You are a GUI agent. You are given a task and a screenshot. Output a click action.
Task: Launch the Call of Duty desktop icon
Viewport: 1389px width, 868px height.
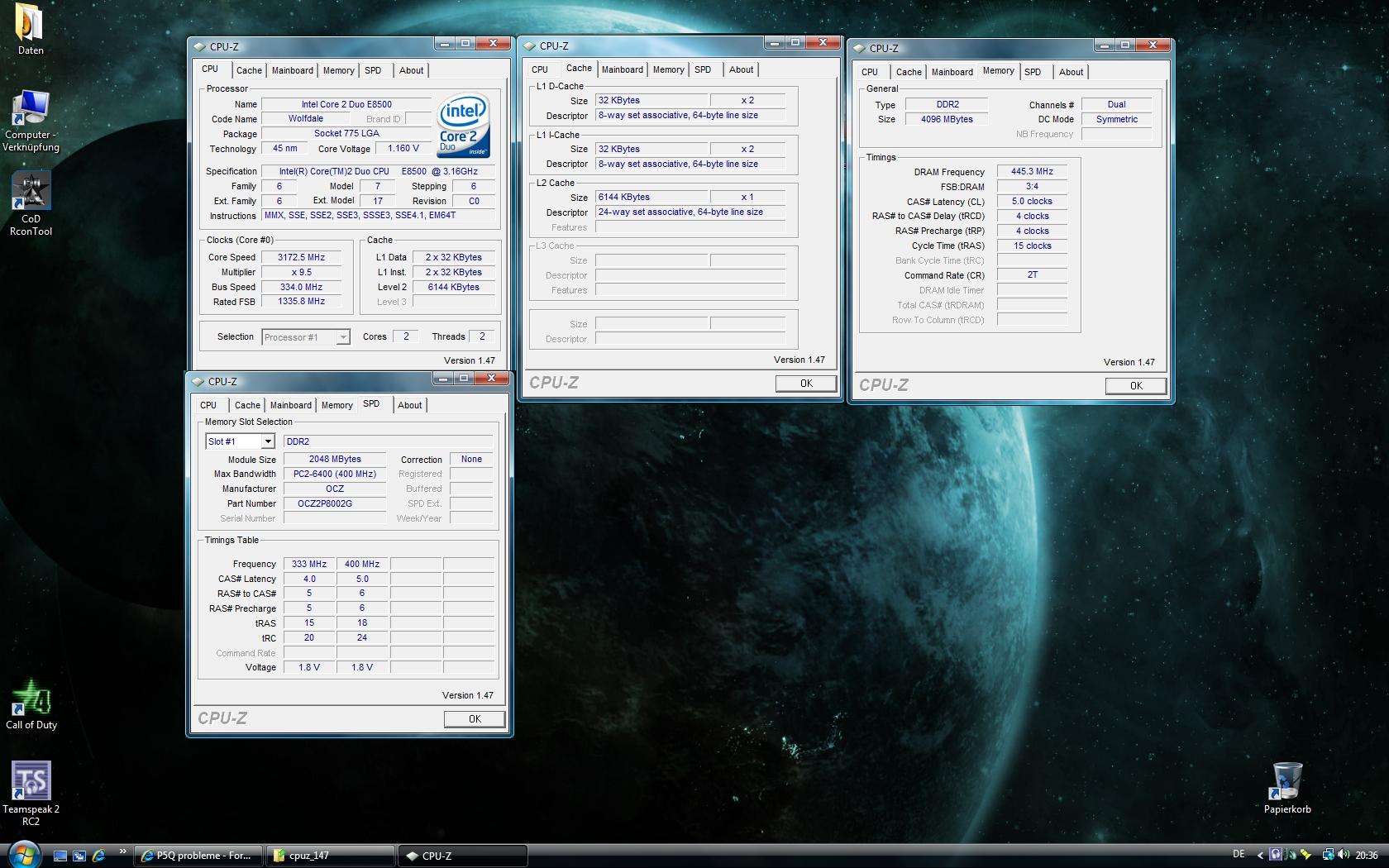(x=31, y=699)
